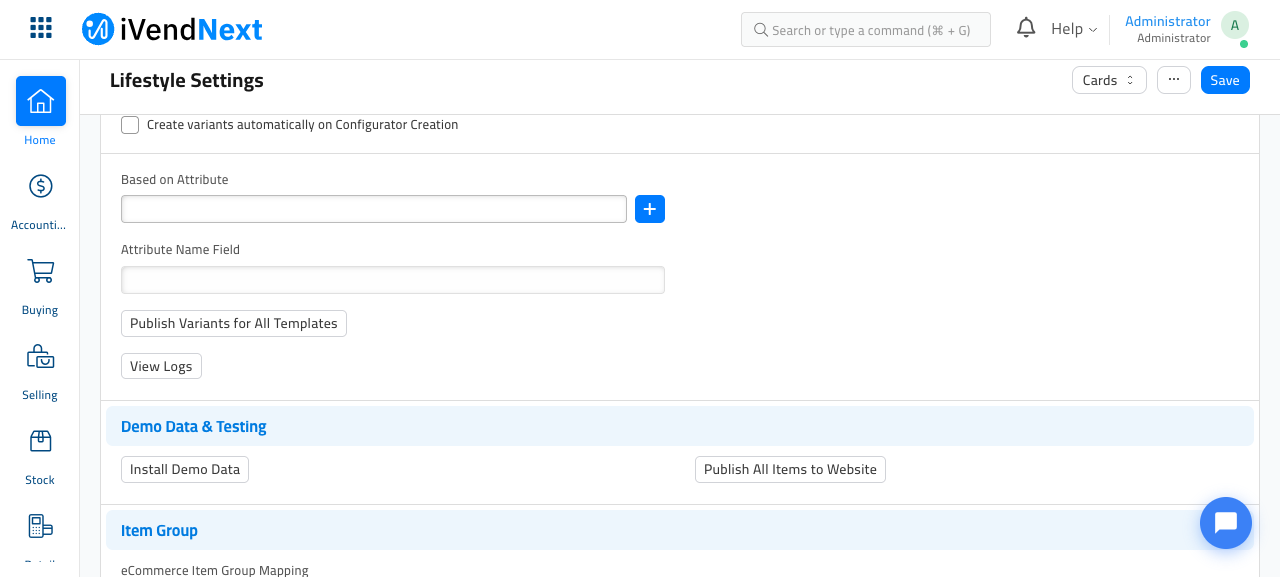Open the chat bubble widget
This screenshot has width=1280, height=577.
click(1226, 523)
